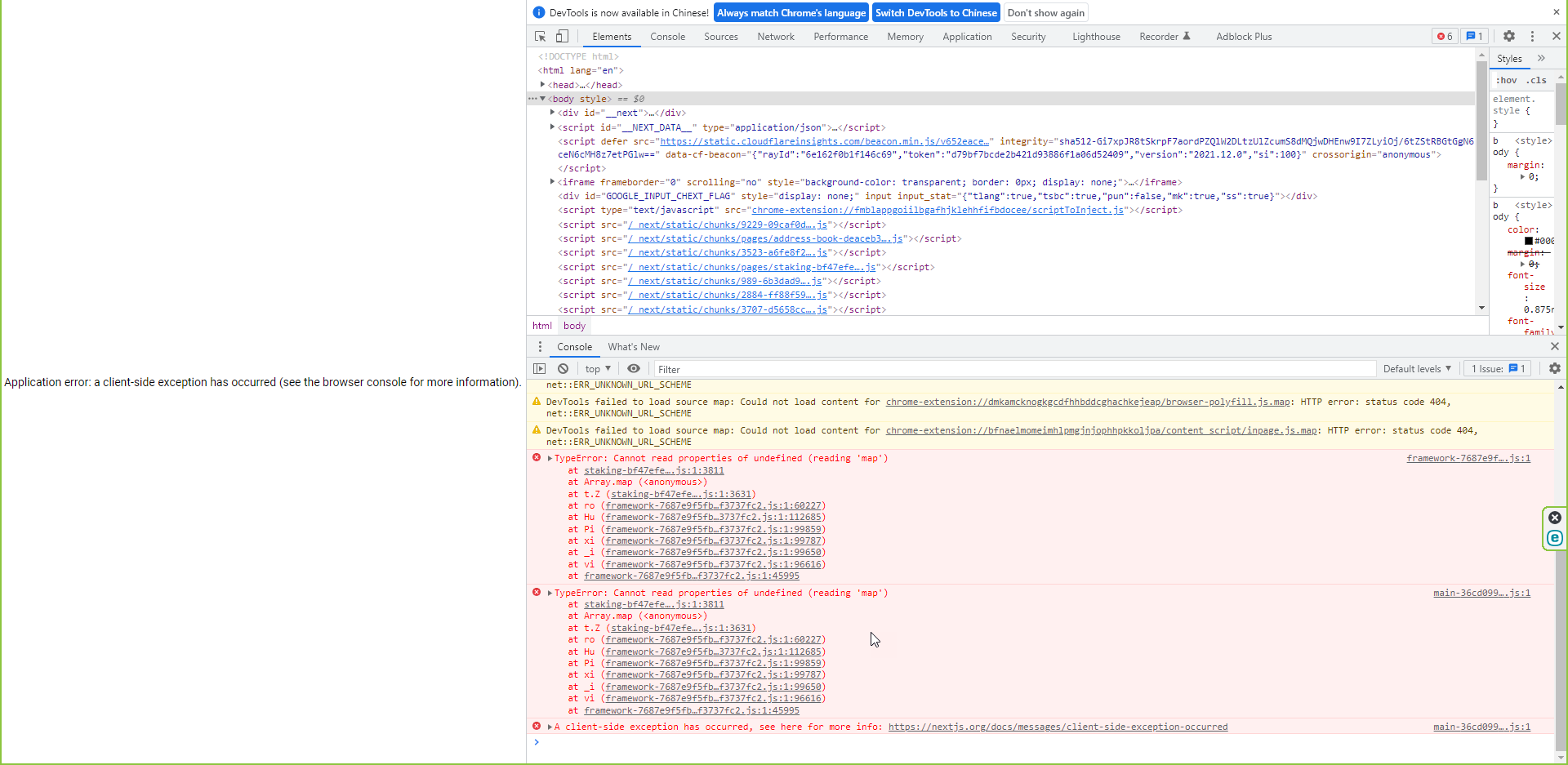Screen dimensions: 1568x765
Task: Select the html breadcrumb item
Action: [x=542, y=326]
